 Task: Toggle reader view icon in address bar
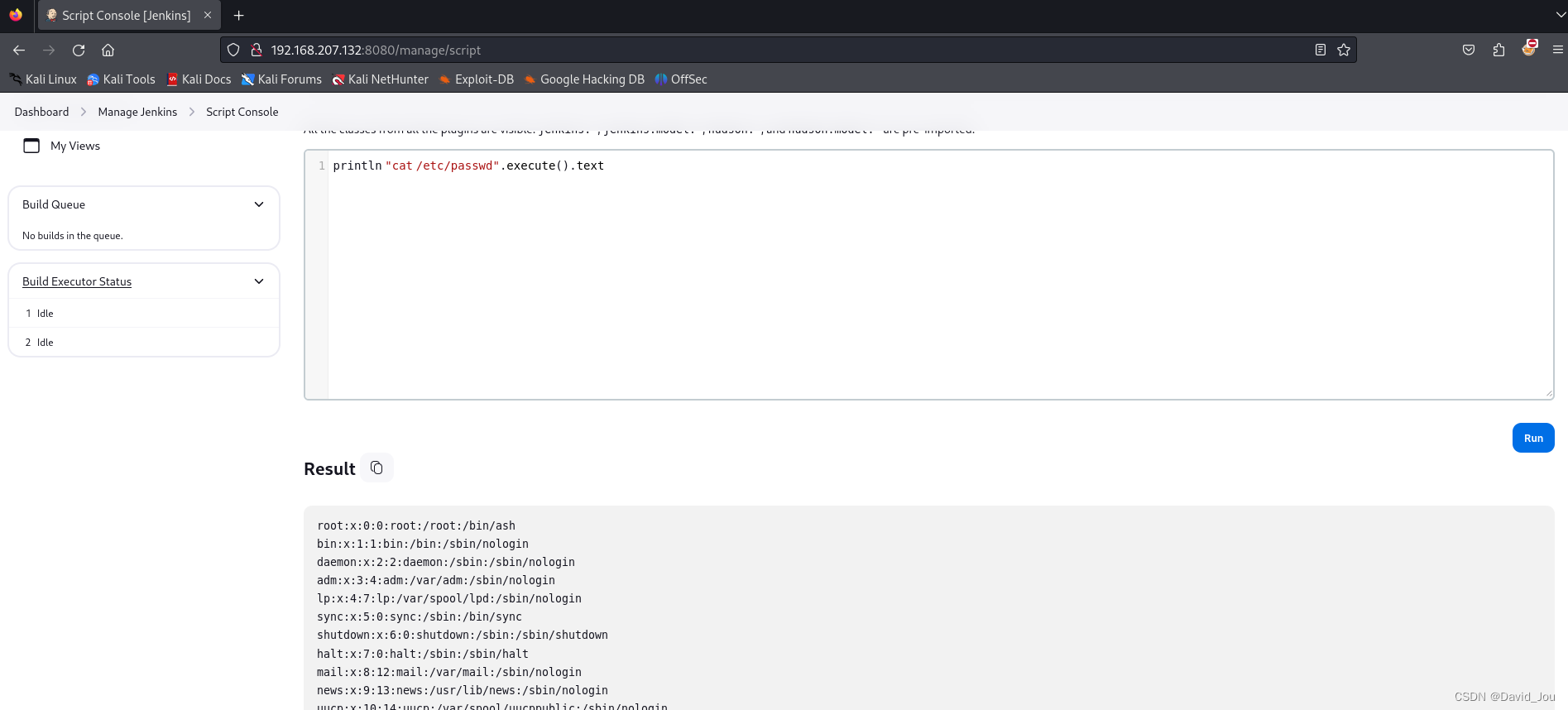point(1321,50)
